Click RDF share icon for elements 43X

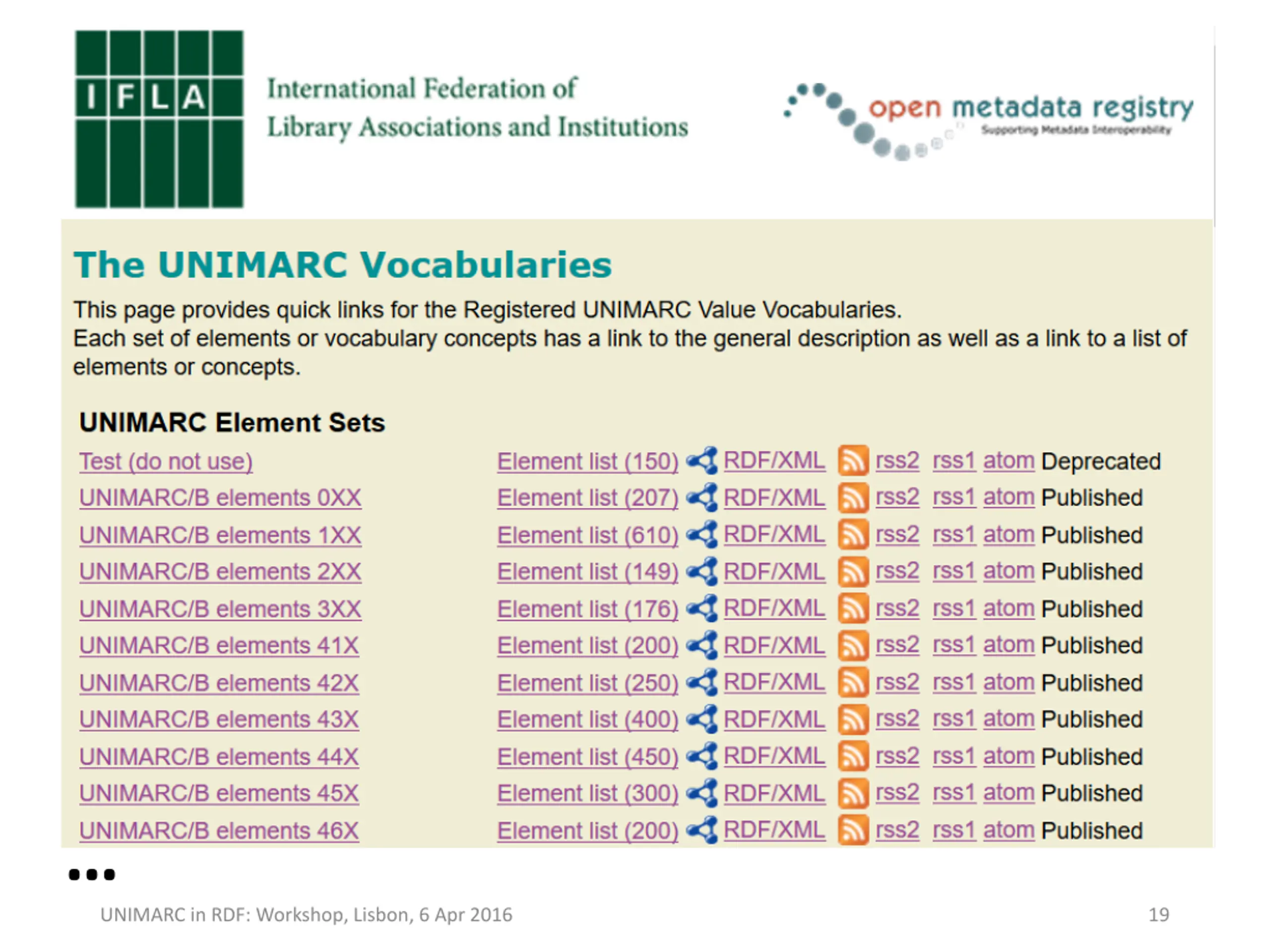(x=702, y=719)
